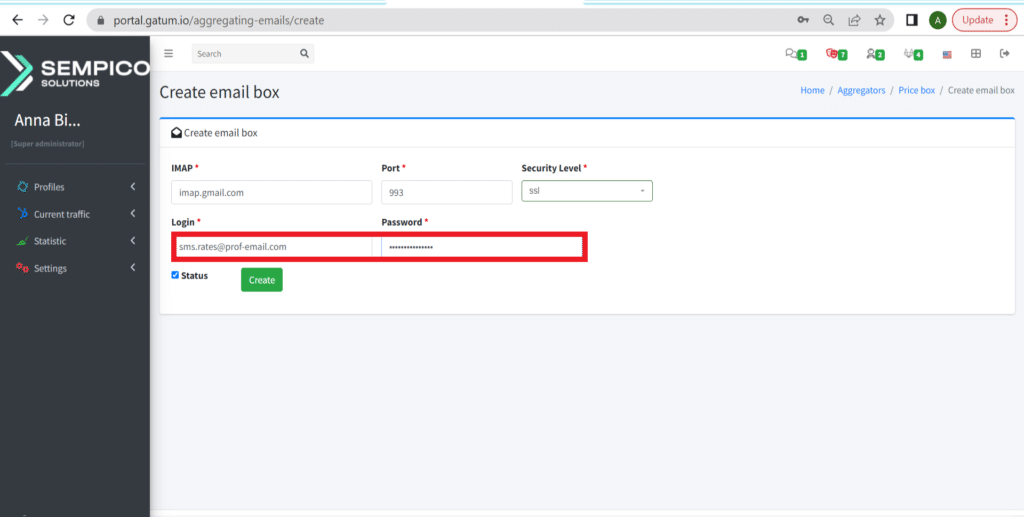This screenshot has height=517, width=1024.
Task: Click the green Create button
Action: (x=262, y=279)
